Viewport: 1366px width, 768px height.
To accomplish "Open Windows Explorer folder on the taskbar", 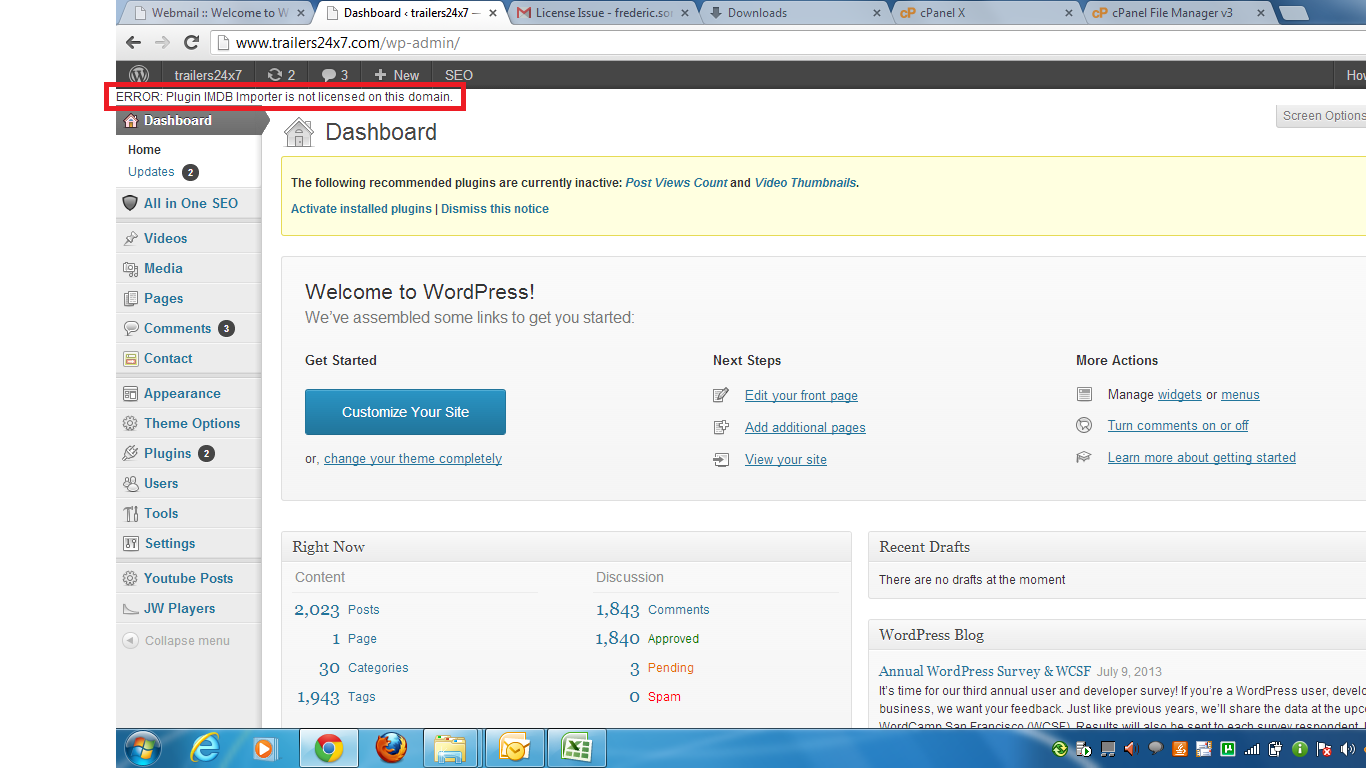I will [451, 748].
